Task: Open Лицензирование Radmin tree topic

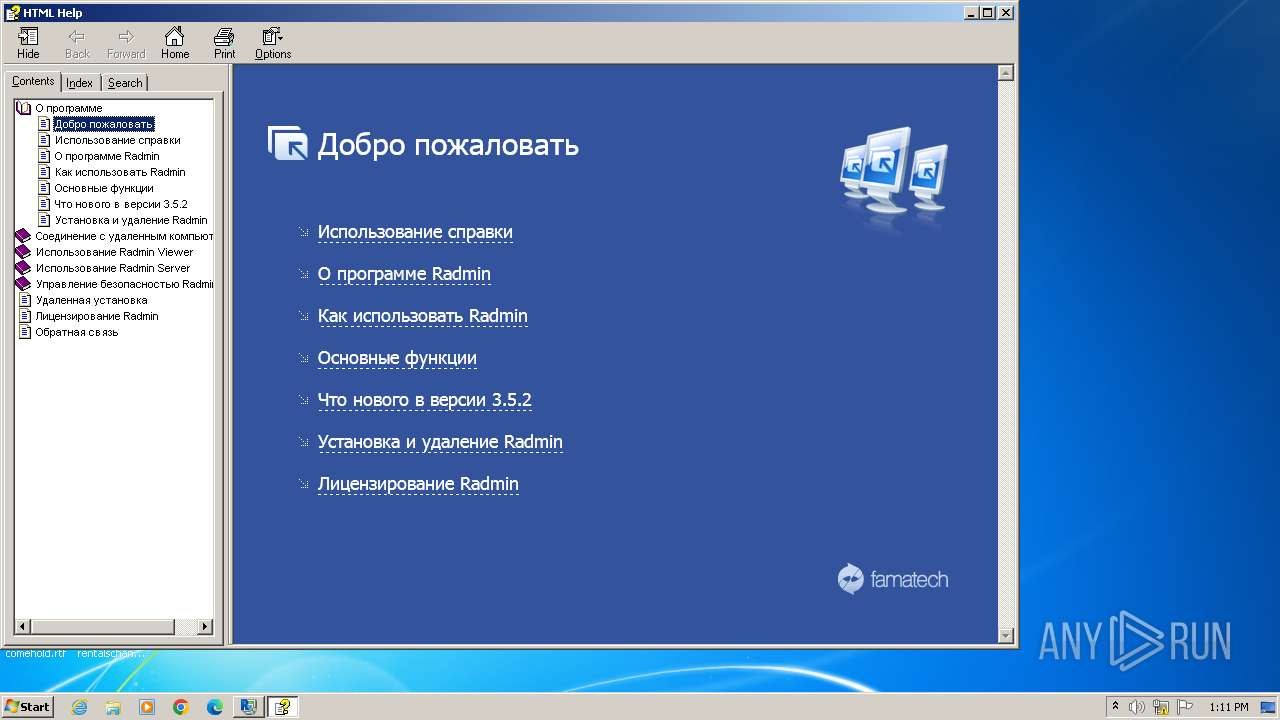Action: coord(97,316)
